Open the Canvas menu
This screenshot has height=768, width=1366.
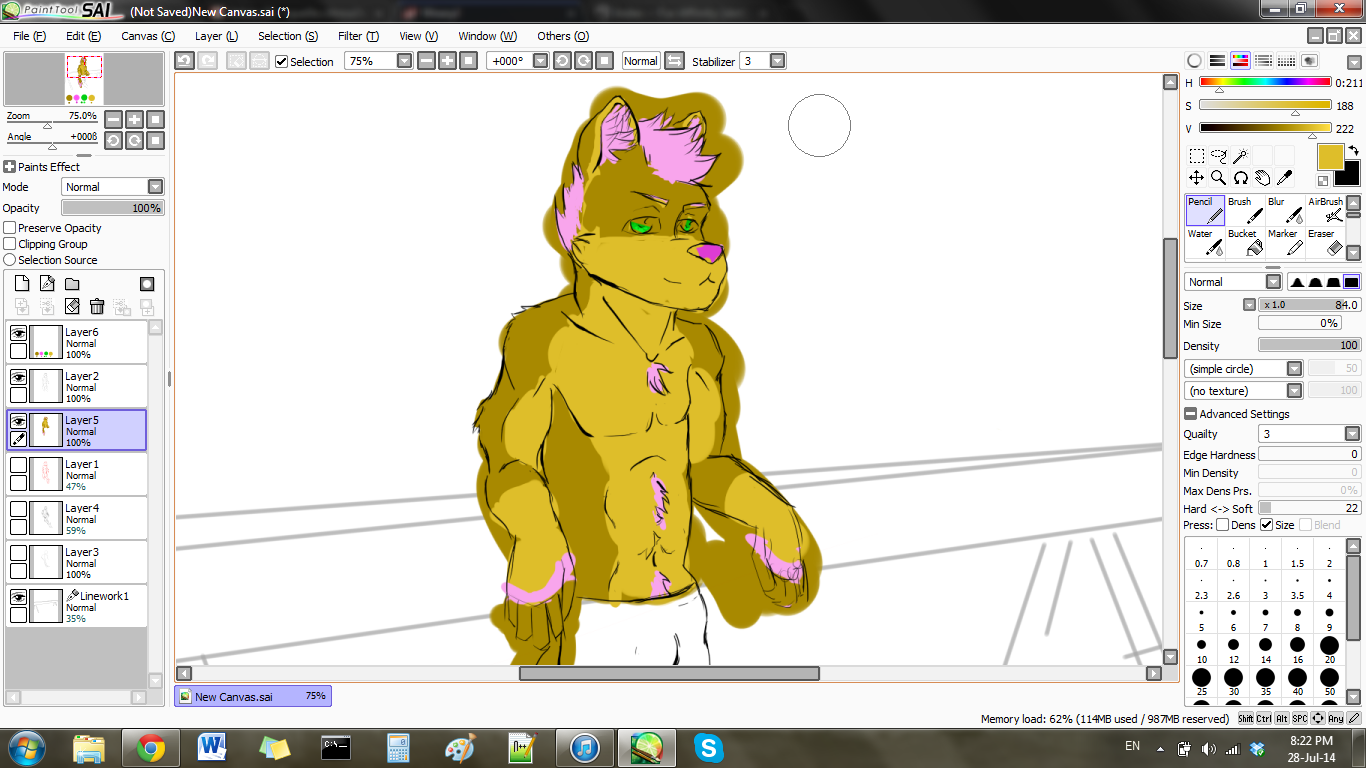[148, 36]
